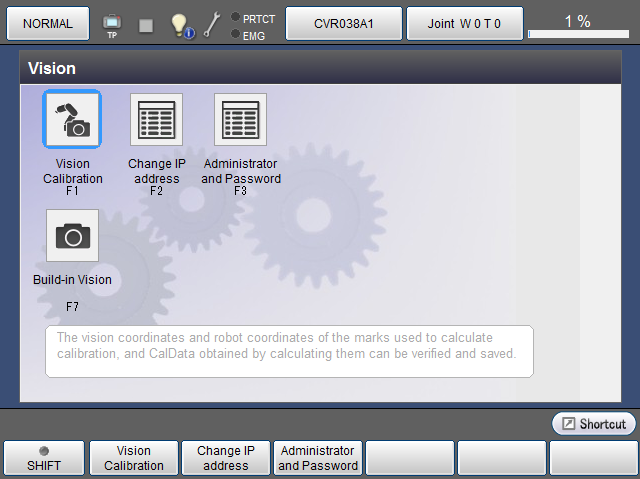This screenshot has height=479, width=640.
Task: Click the wrench maintenance icon
Action: coord(212,25)
